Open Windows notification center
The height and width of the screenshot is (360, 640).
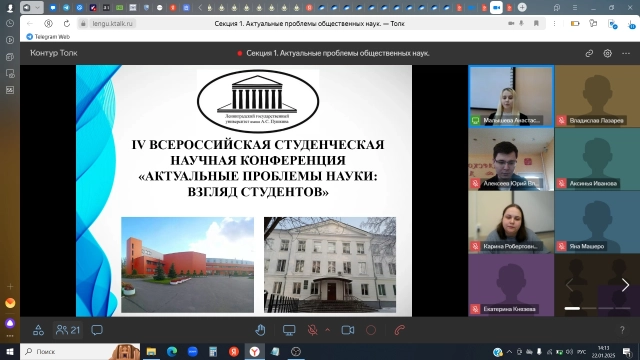pyautogui.click(x=626, y=352)
